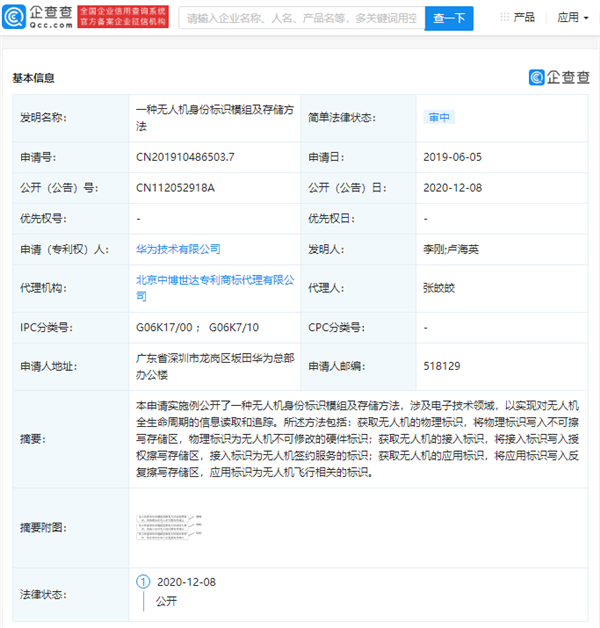Screen dimensions: 600x628
Task: Open the 产品 products menu
Action: coord(523,17)
